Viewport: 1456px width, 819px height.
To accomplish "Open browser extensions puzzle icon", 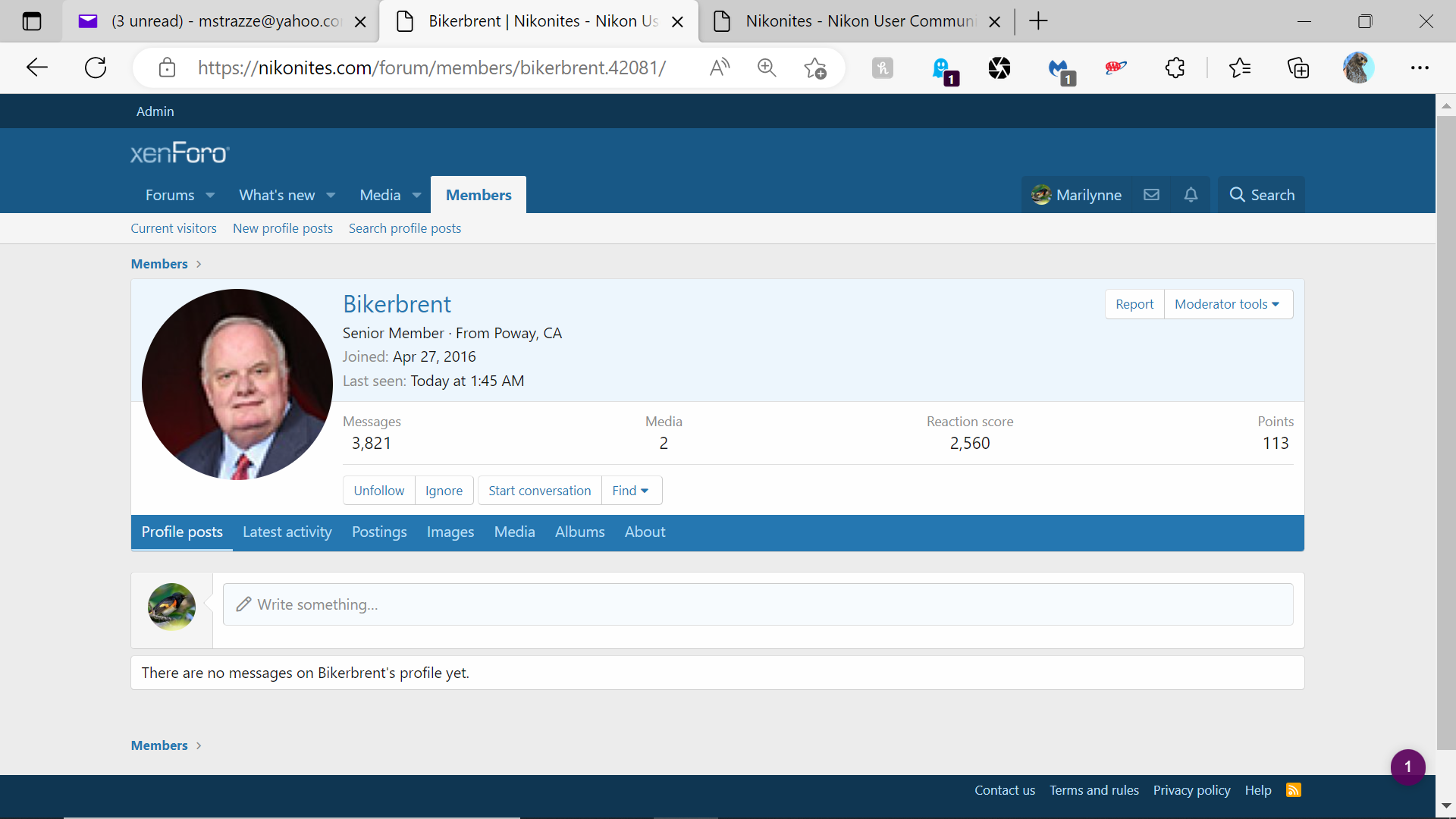I will 1175,67.
